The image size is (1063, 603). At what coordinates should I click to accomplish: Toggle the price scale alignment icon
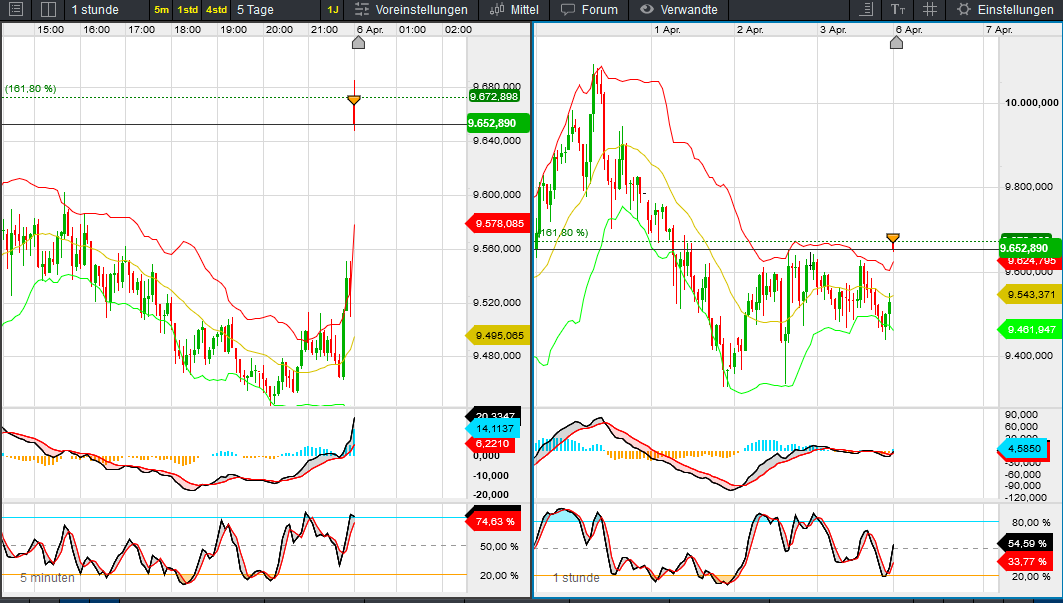coord(866,9)
